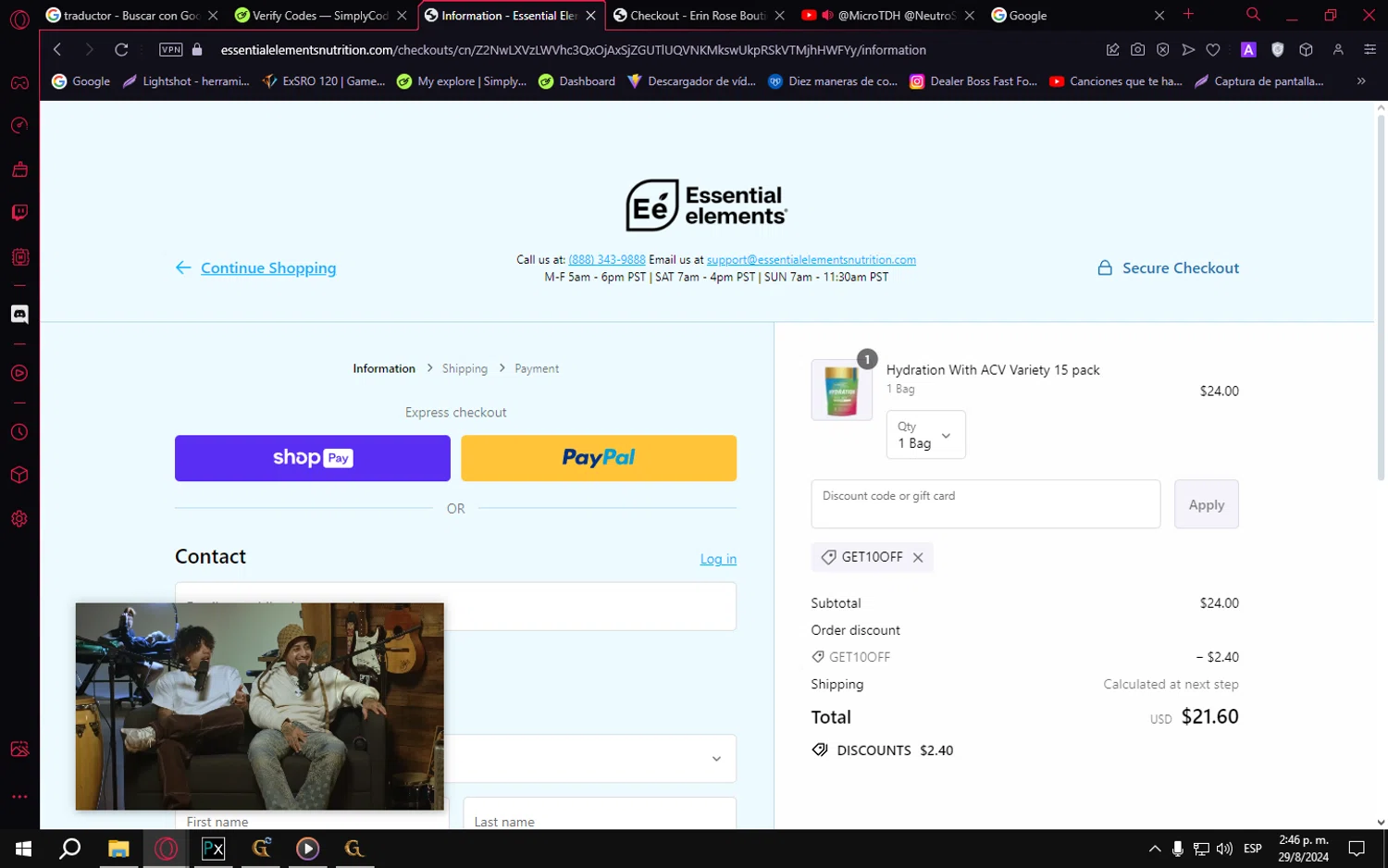Open GX Control speedometer icon in sidebar
Image resolution: width=1388 pixels, height=868 pixels.
click(x=19, y=125)
